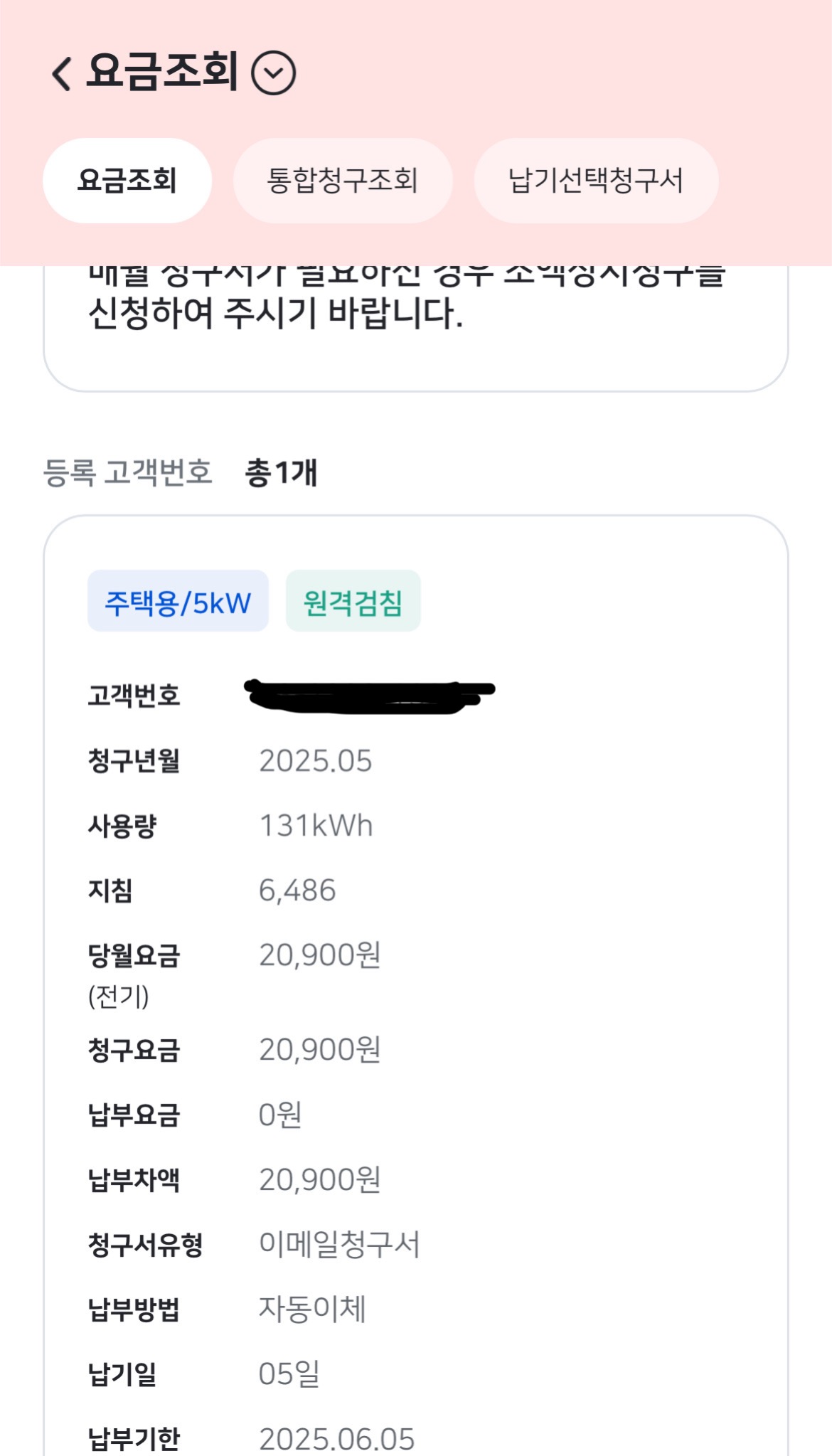Click the redacted 고객번호 value
Viewport: 832px width, 1456px height.
[x=368, y=696]
